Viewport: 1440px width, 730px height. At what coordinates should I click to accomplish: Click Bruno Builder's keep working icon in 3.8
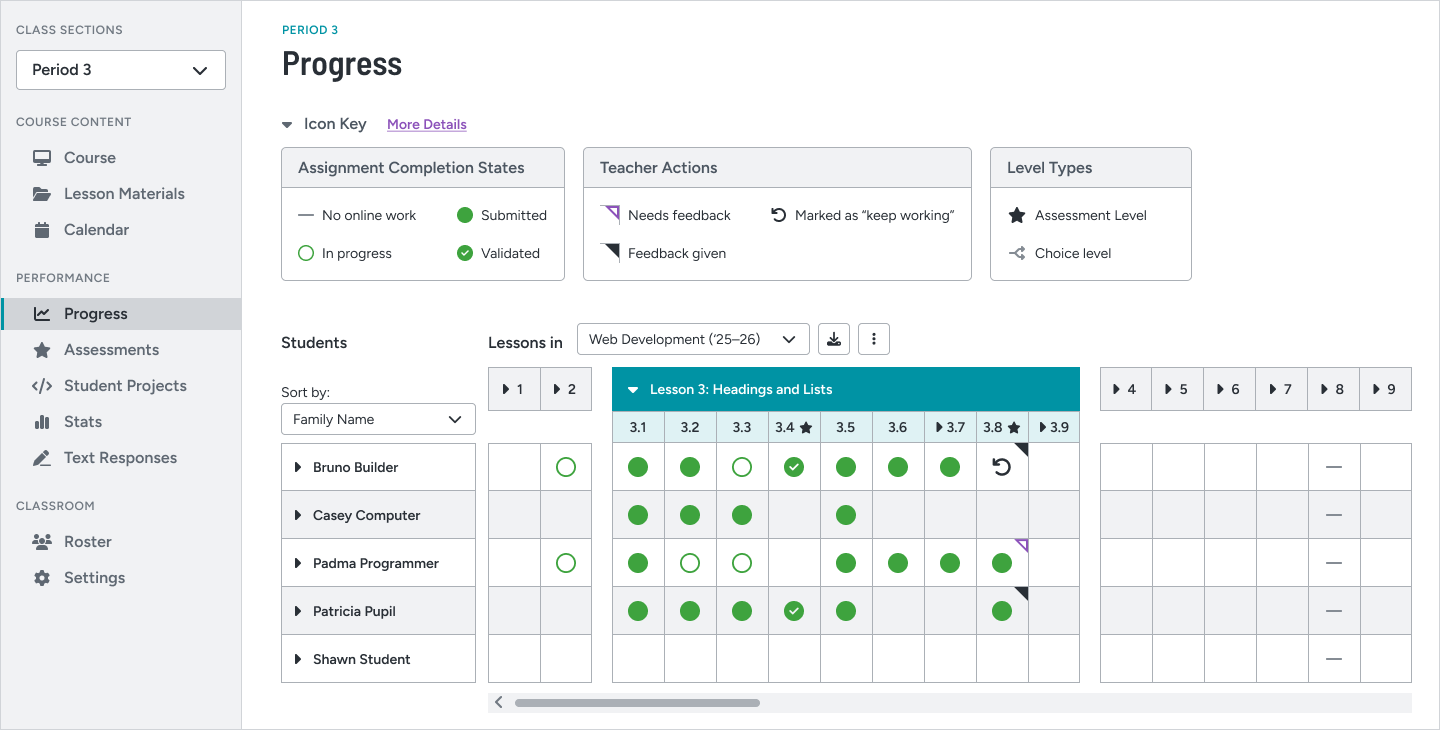point(1002,467)
